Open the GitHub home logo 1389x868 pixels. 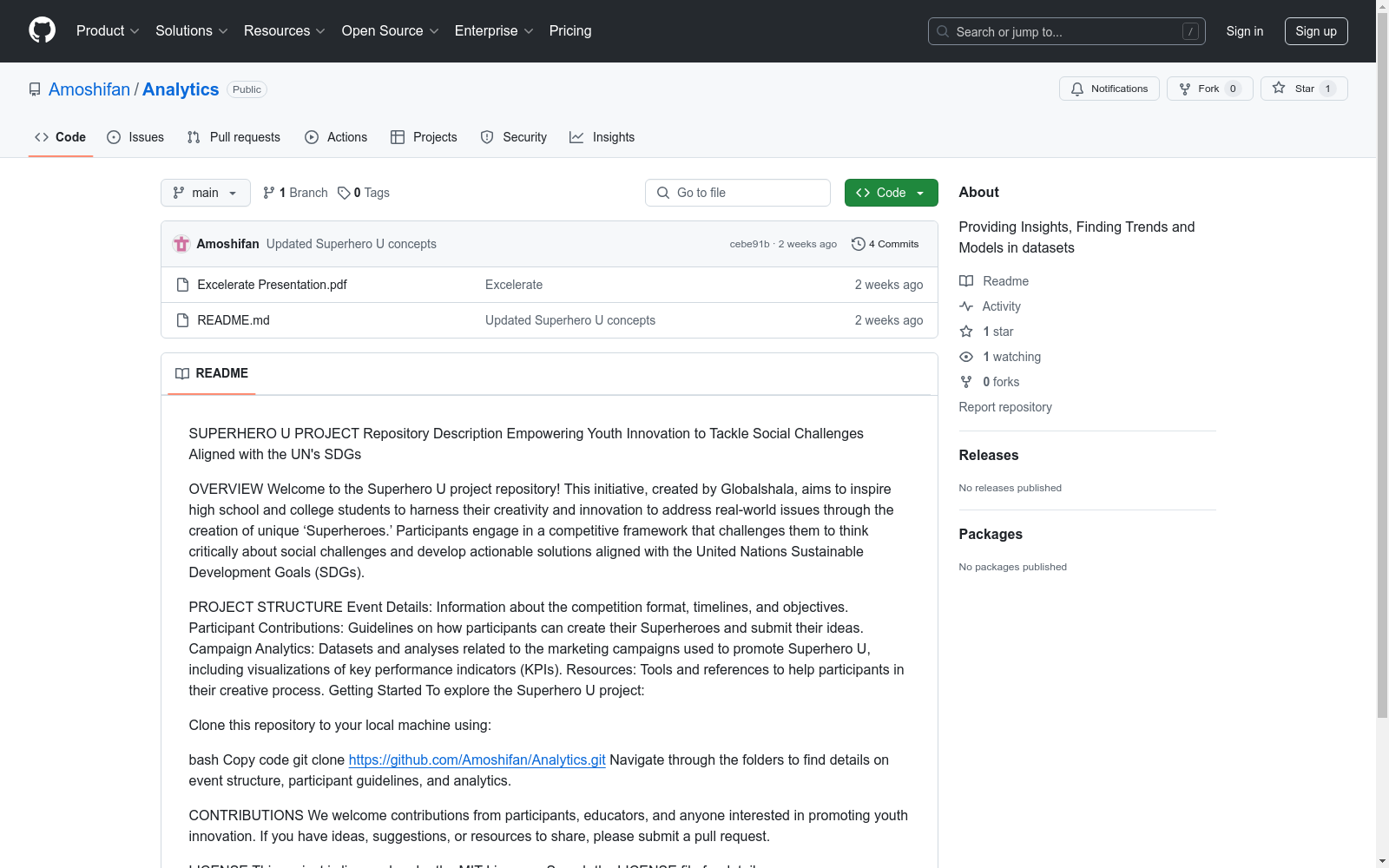(x=42, y=30)
